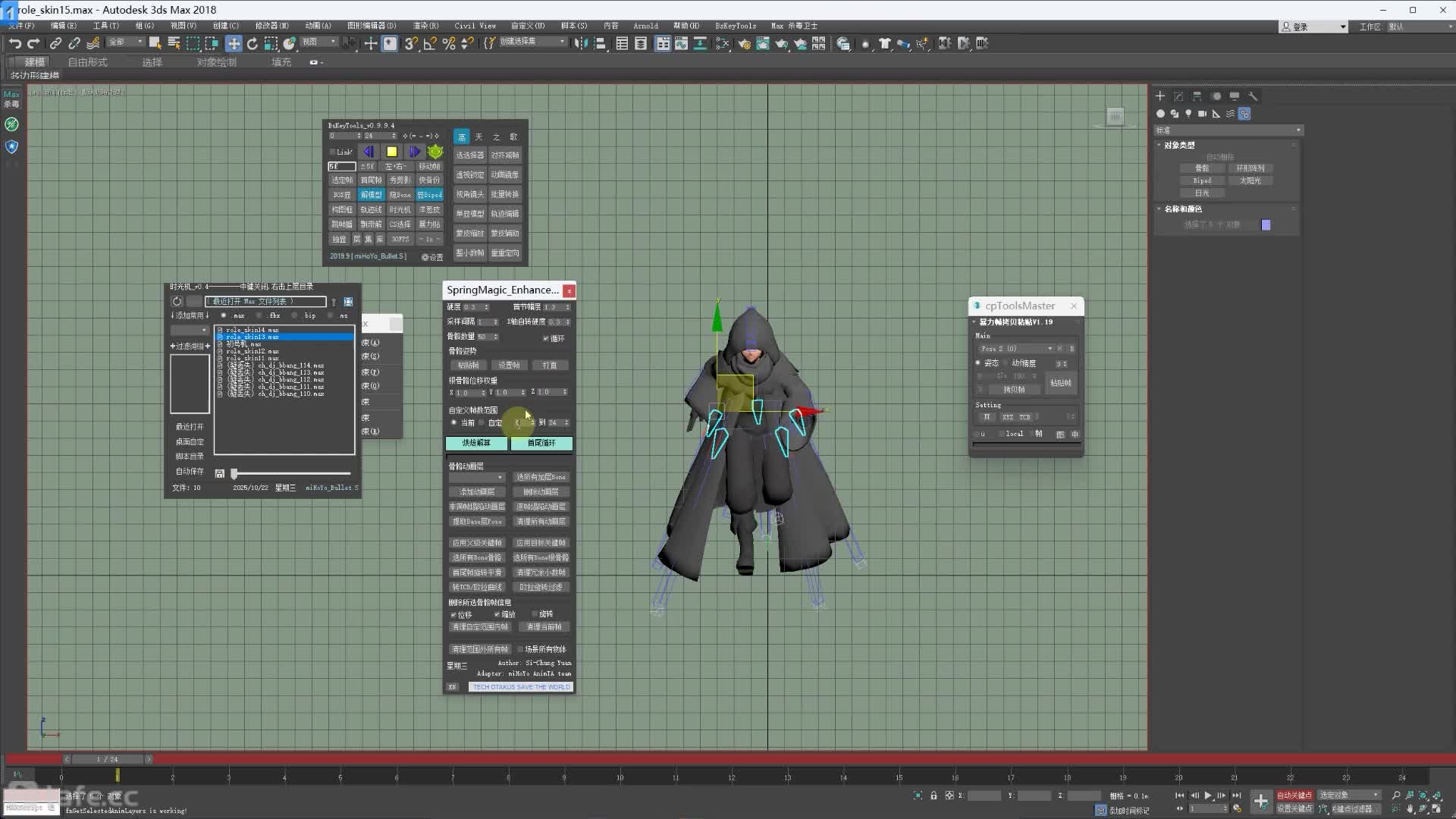Switch to the 自由形式 ribbon tab
1456x819 pixels.
87,62
